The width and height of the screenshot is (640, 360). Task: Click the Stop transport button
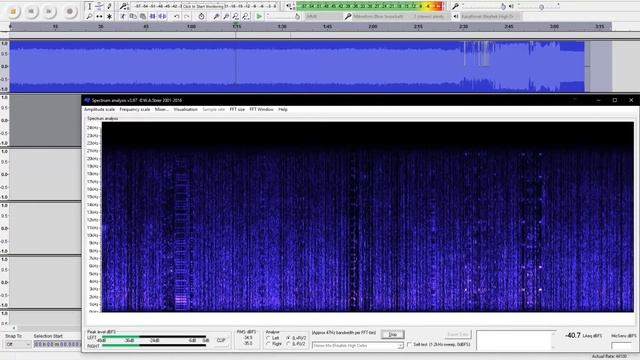[13, 11]
